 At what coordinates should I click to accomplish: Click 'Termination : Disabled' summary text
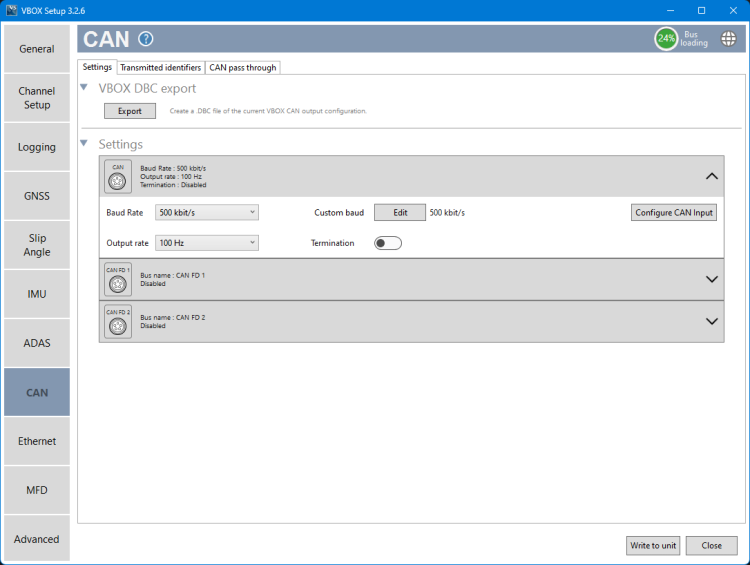coord(173,185)
